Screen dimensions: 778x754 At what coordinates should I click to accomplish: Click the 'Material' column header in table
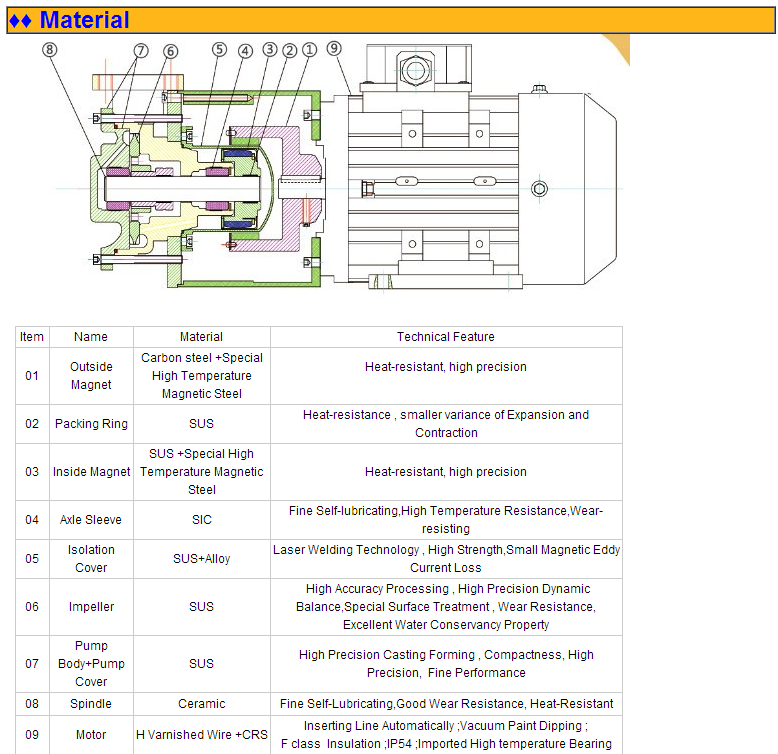pos(201,337)
